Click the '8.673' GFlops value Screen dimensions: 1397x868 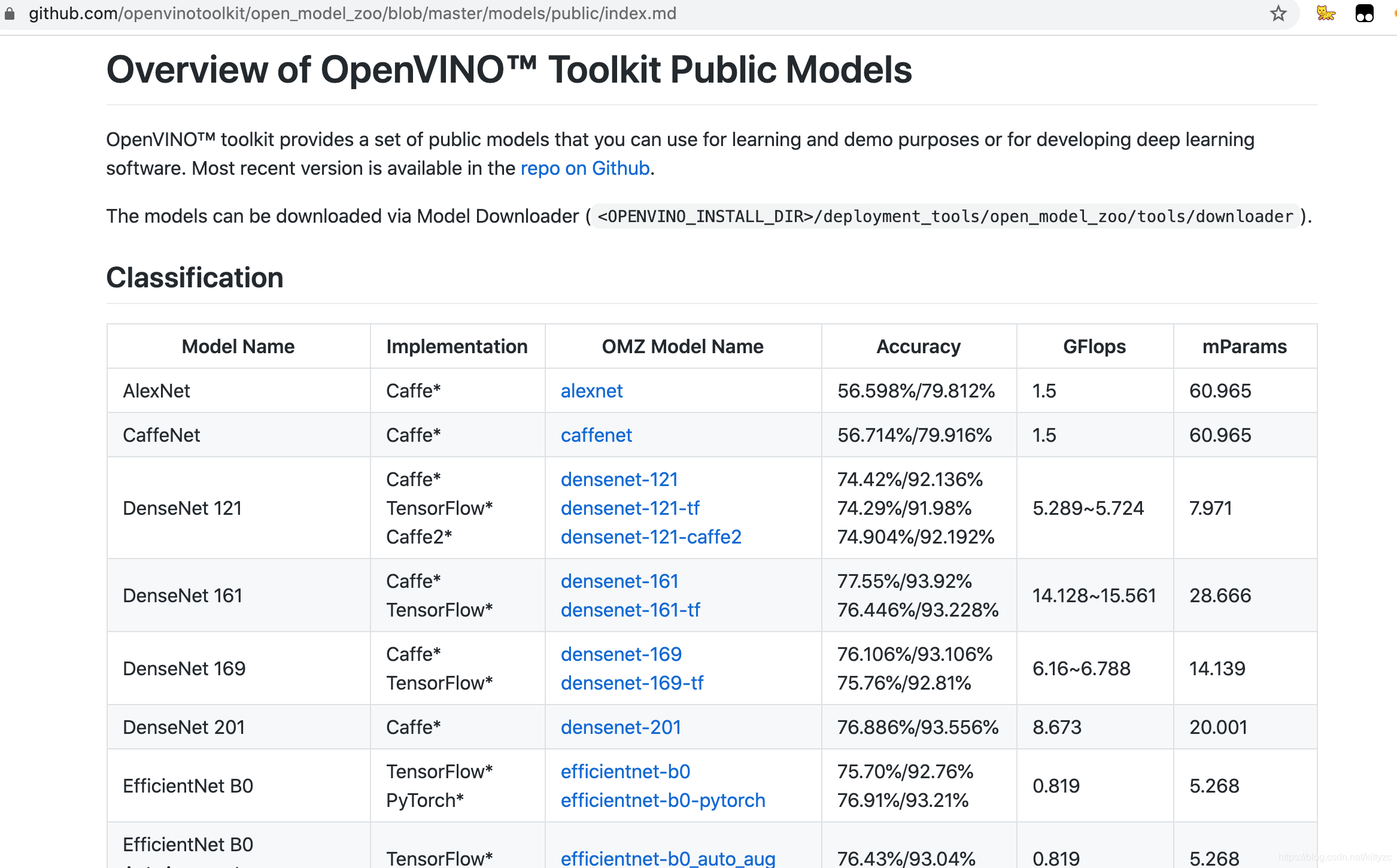(x=1056, y=727)
